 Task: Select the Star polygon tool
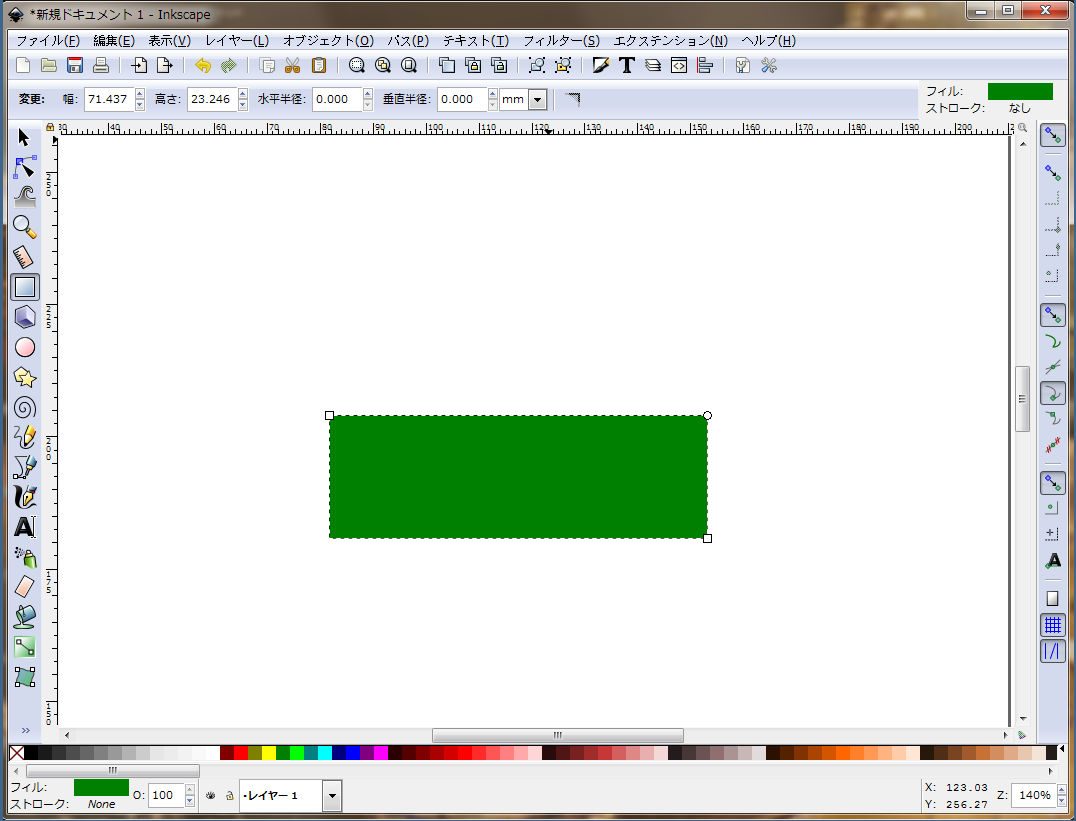pyautogui.click(x=25, y=377)
